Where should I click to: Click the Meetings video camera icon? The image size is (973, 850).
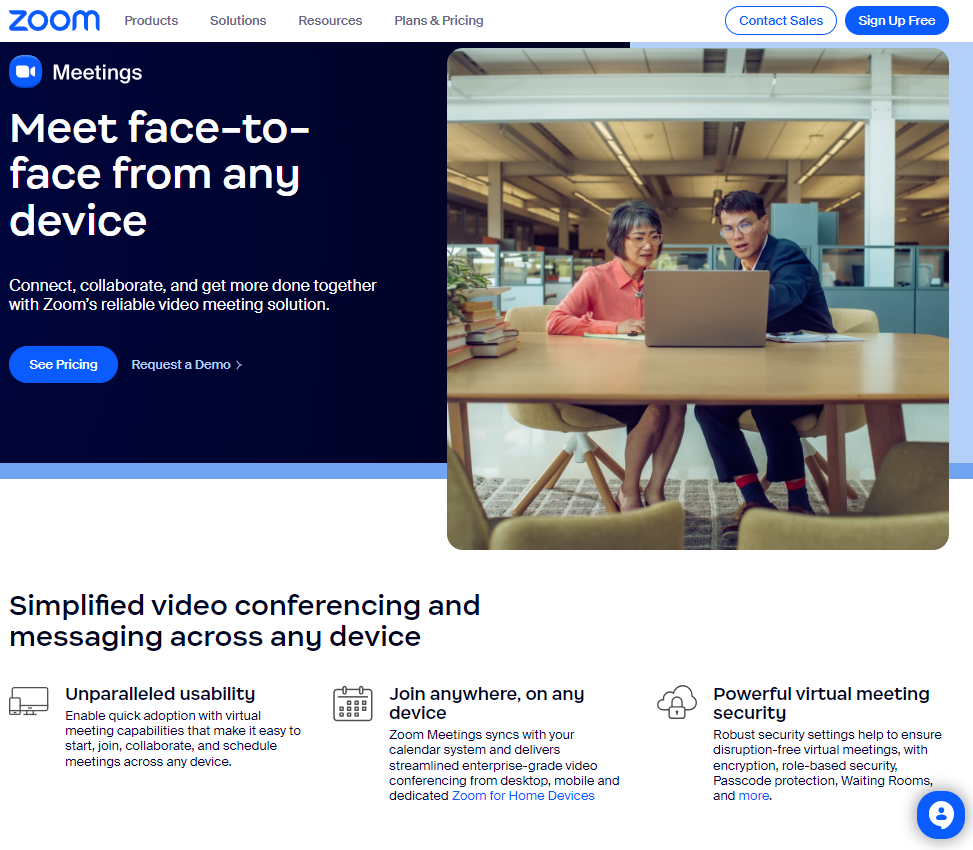point(25,71)
